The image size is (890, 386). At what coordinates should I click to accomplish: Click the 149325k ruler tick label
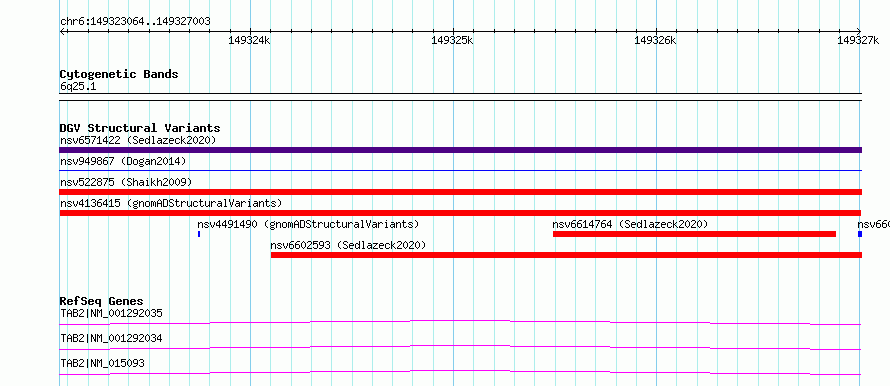(x=452, y=41)
